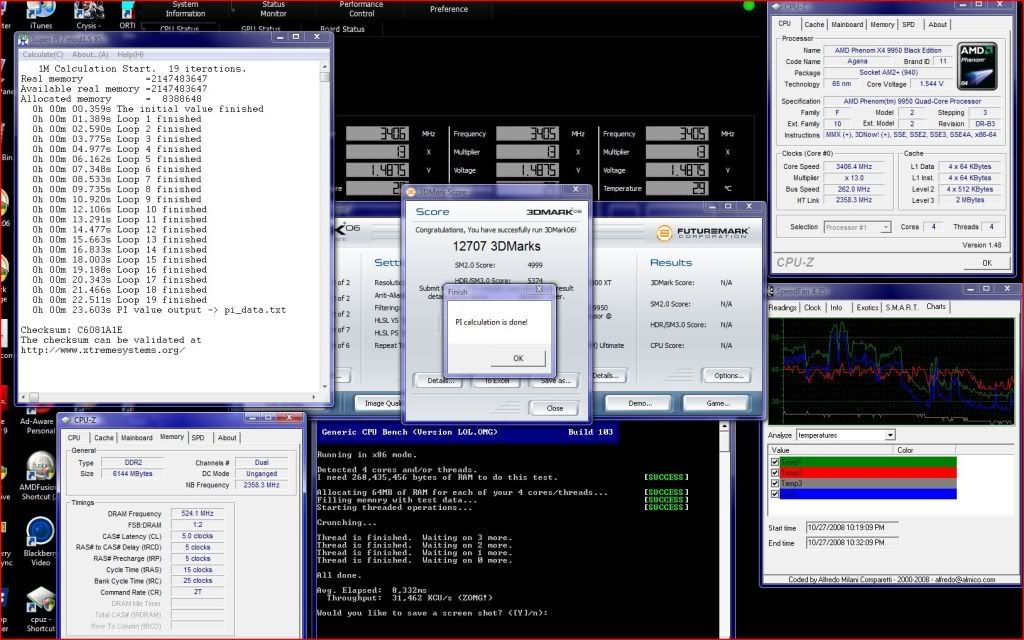
Task: Uncheck the Temp3 checkbox in SpeedFan
Action: [775, 483]
